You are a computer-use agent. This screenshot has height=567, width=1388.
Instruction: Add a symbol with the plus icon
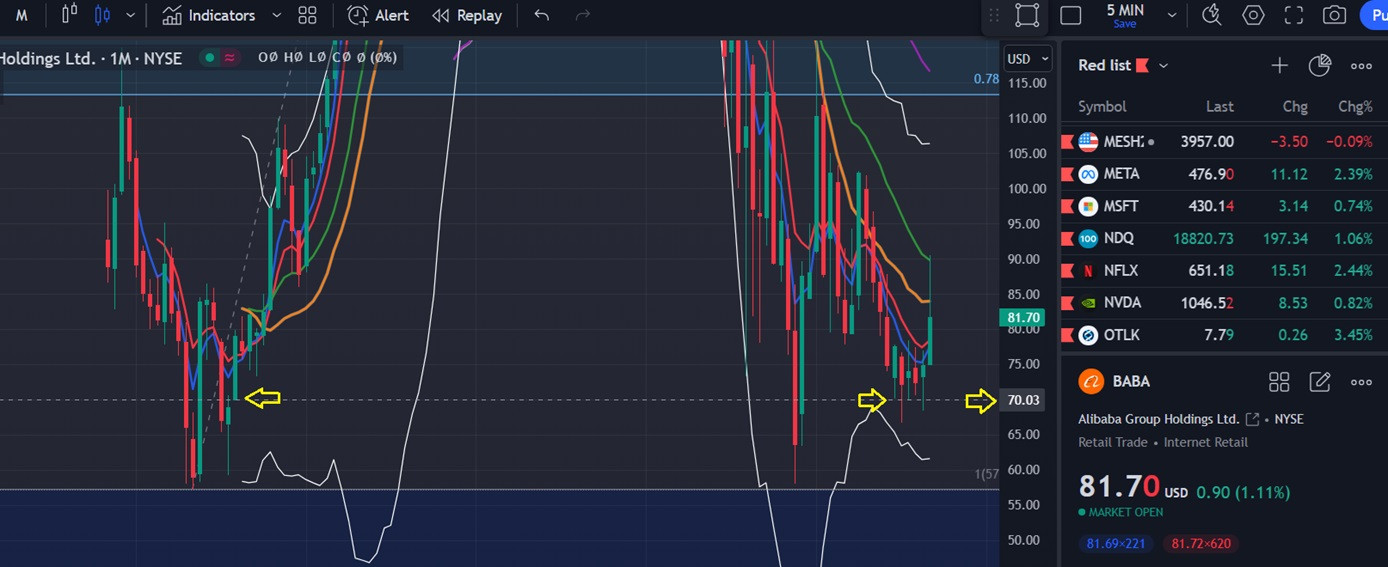[x=1279, y=65]
